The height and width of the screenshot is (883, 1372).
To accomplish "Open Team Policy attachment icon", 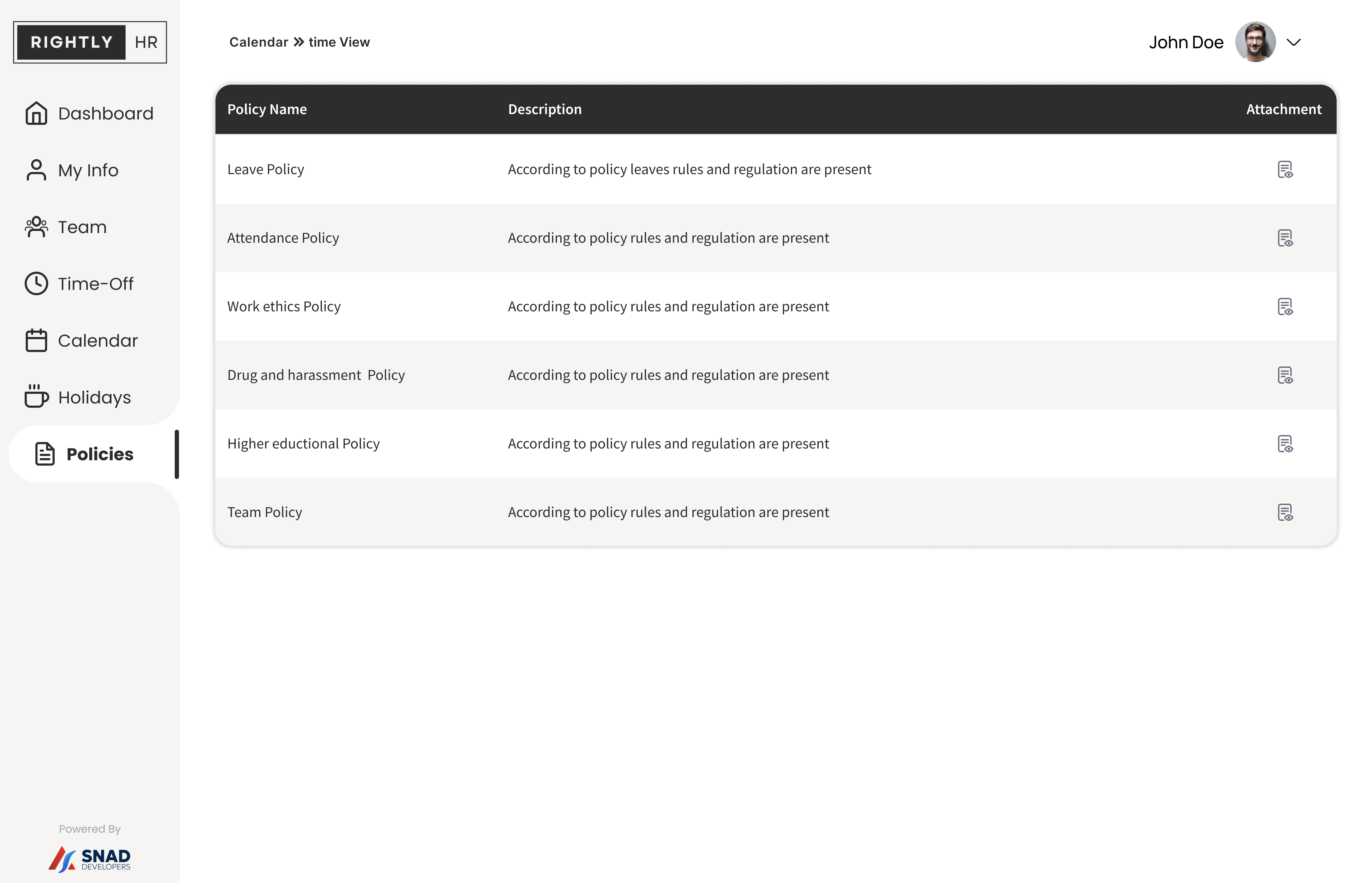I will (x=1285, y=512).
